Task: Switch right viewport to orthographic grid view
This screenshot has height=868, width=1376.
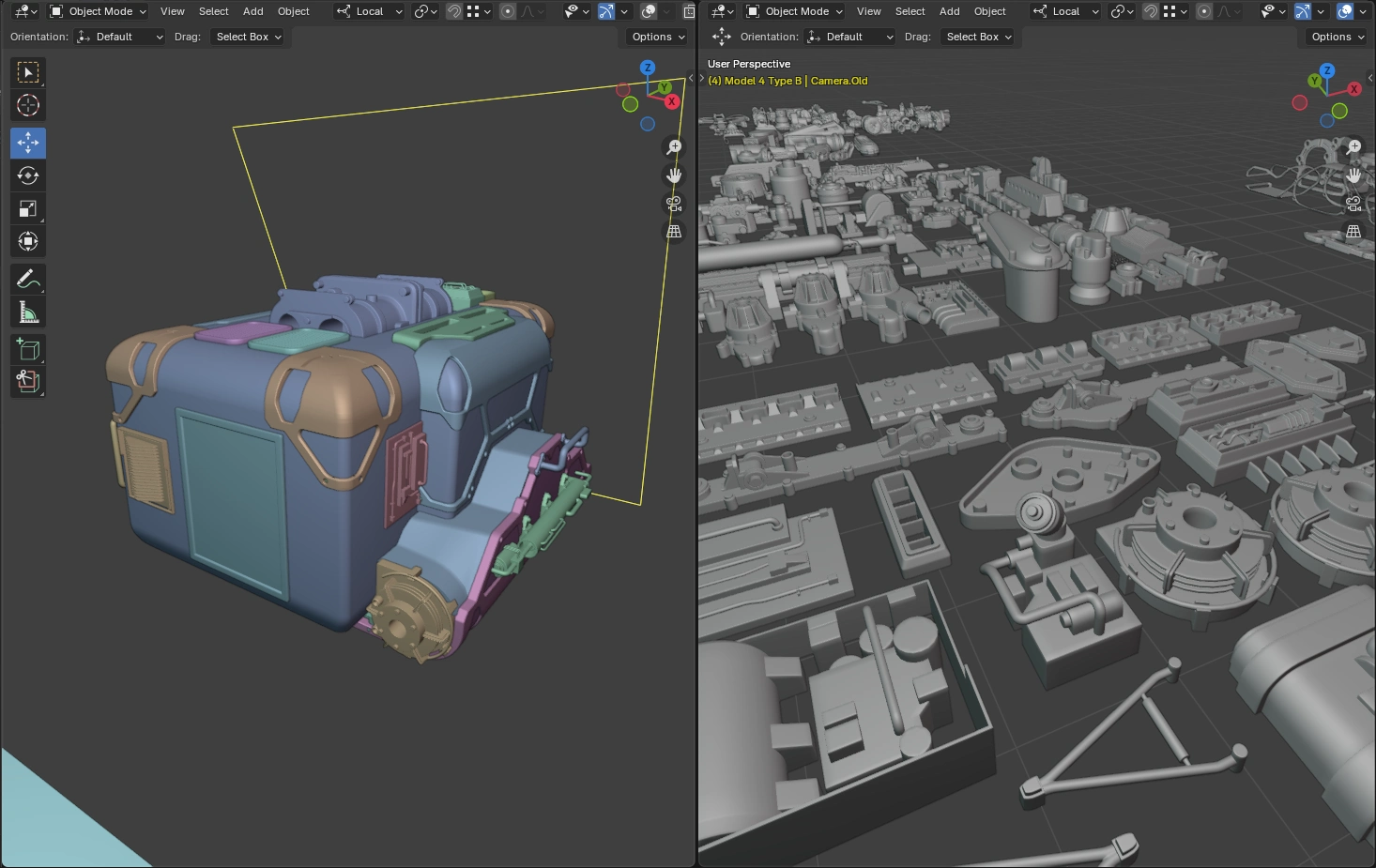Action: coord(1353,232)
